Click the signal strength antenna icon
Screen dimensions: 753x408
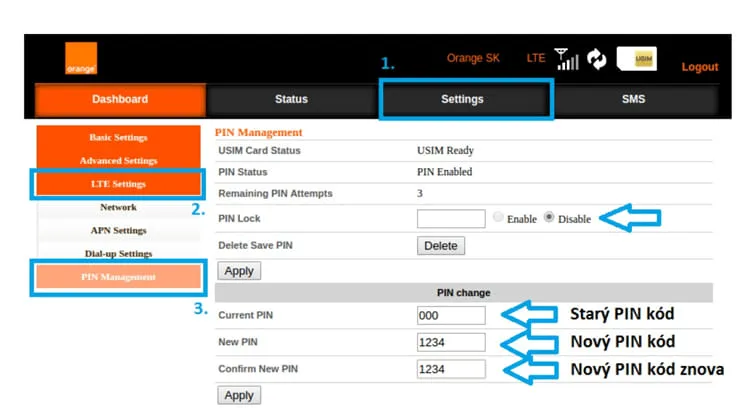click(x=567, y=59)
